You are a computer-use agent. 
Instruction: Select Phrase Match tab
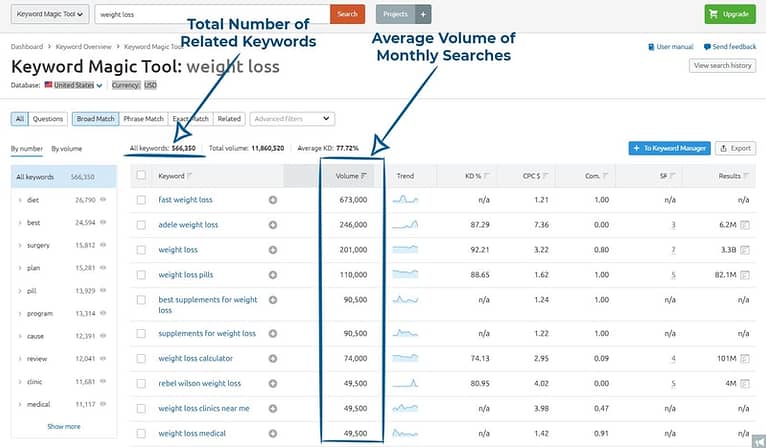point(143,119)
